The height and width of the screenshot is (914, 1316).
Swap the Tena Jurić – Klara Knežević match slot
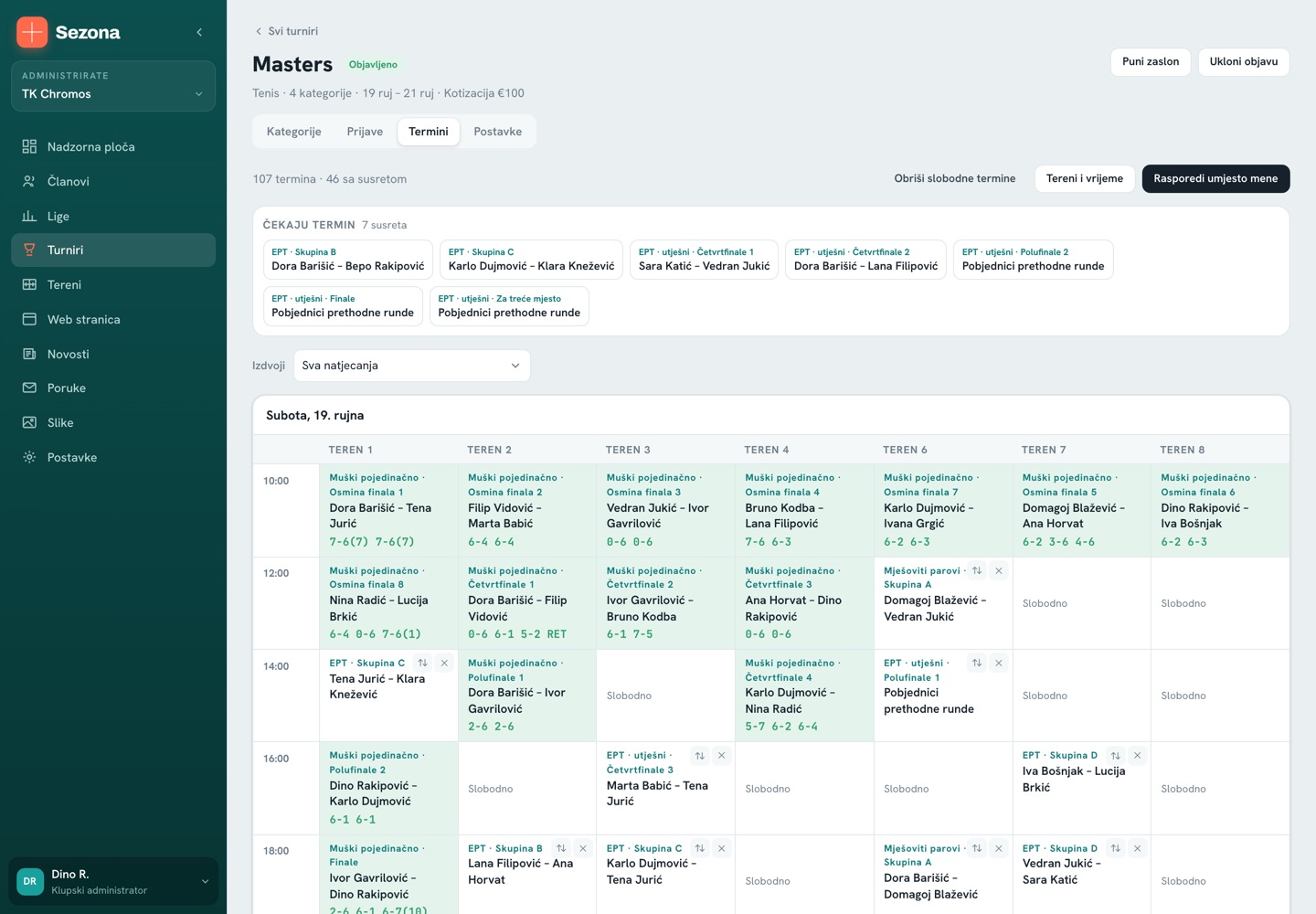[422, 663]
